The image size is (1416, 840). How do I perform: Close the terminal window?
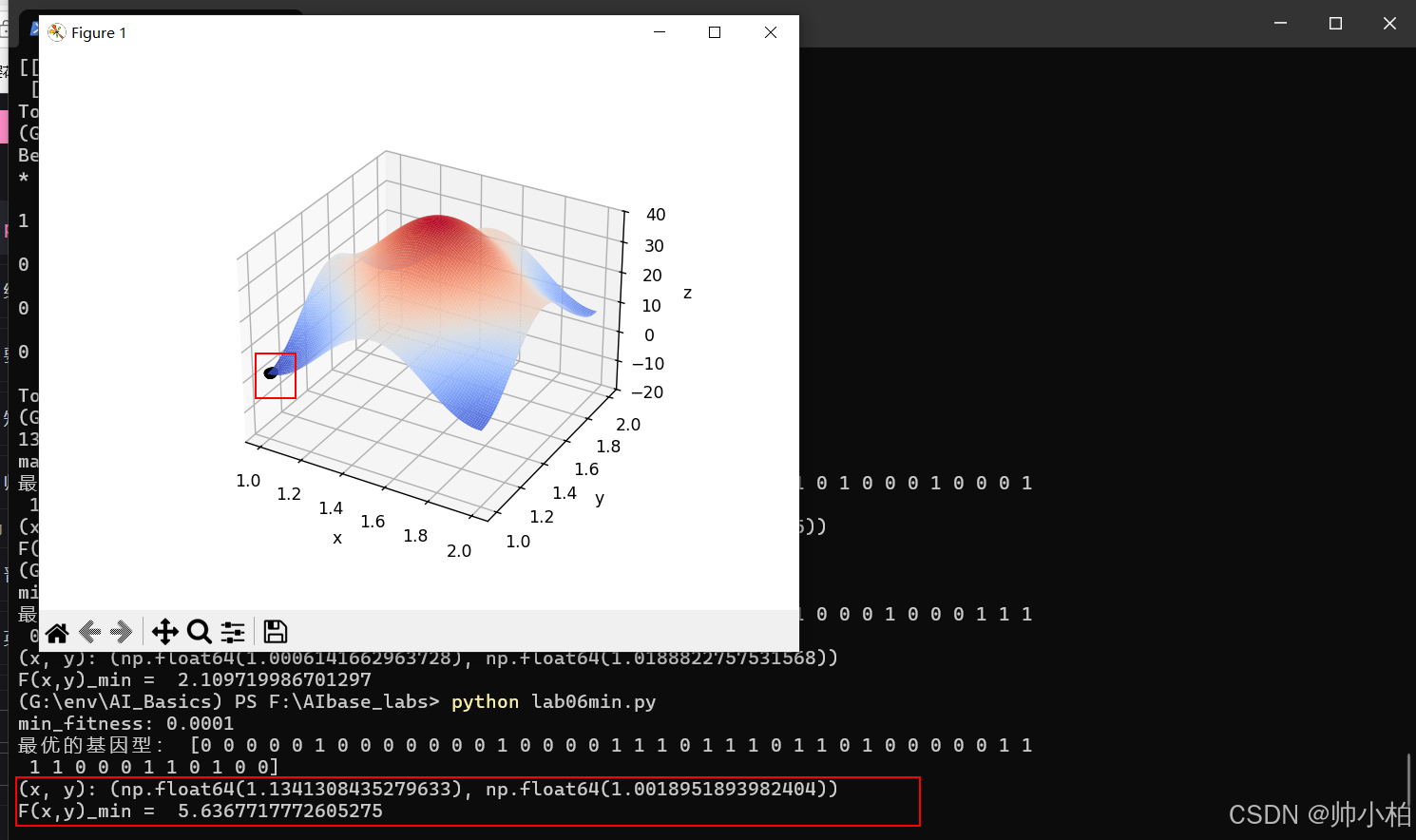1389,23
